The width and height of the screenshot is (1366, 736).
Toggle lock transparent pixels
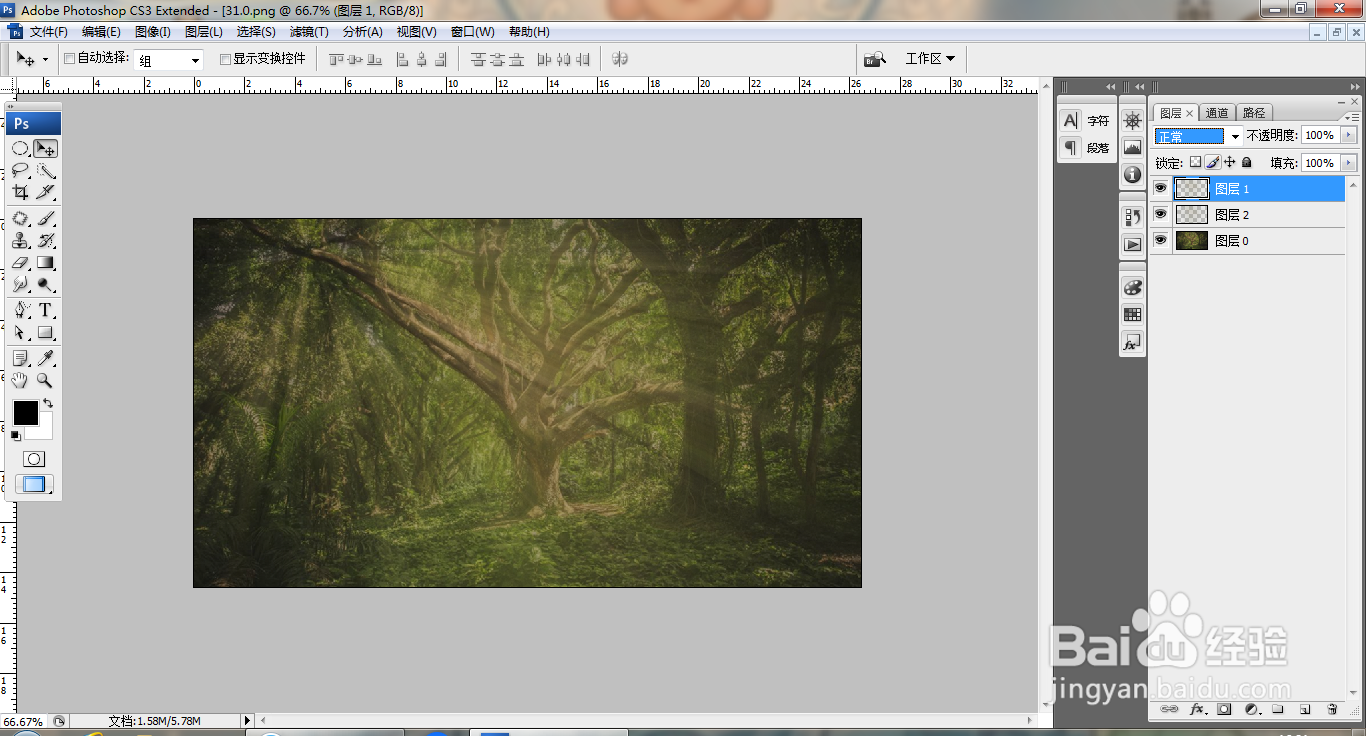point(1195,162)
